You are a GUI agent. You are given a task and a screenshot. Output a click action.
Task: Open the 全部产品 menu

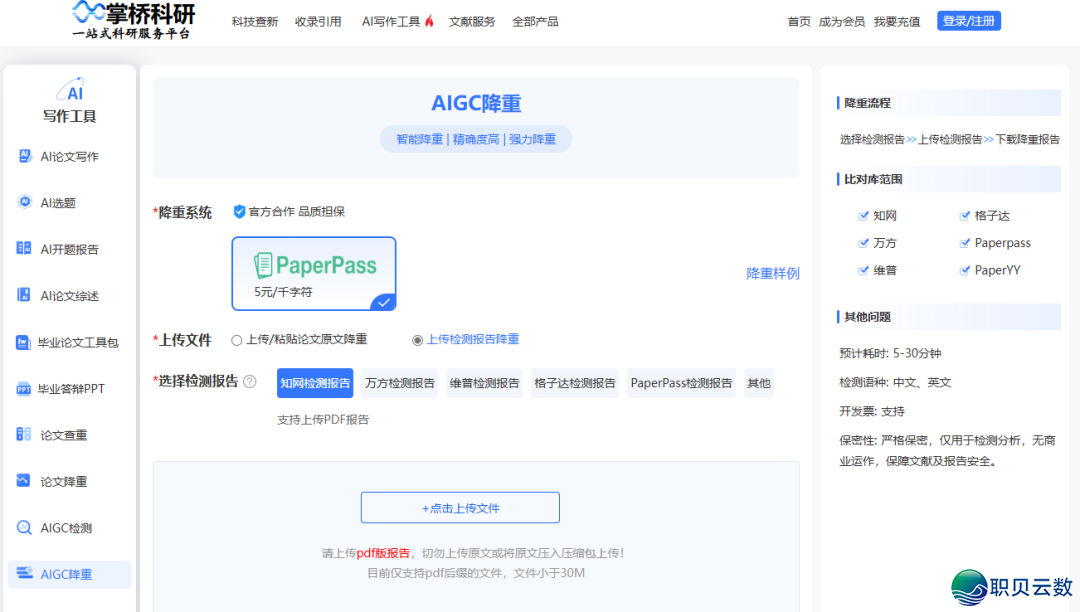[535, 21]
